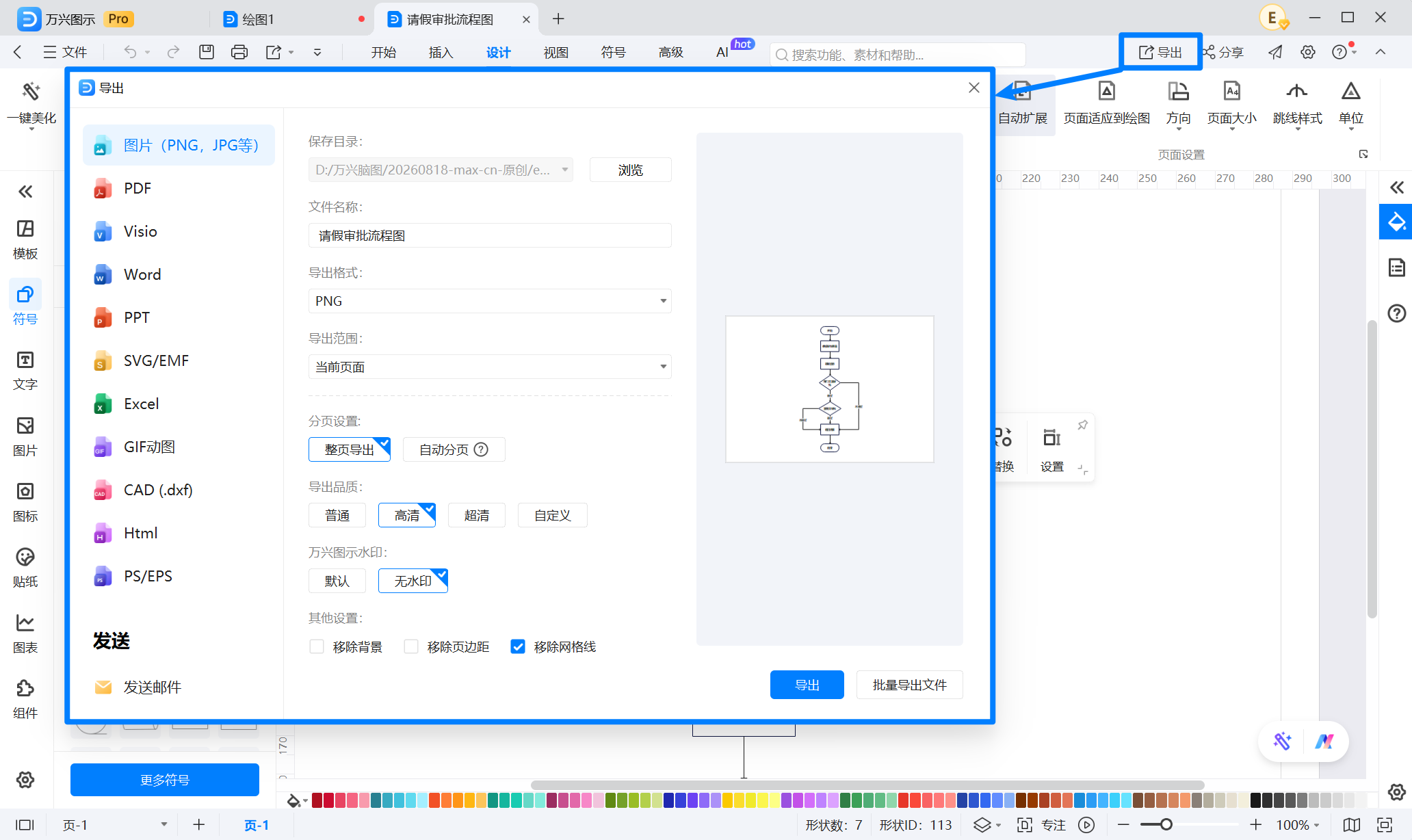Screen dimensions: 1412x840
Task: Select PDF export type in the list
Action: [179, 188]
